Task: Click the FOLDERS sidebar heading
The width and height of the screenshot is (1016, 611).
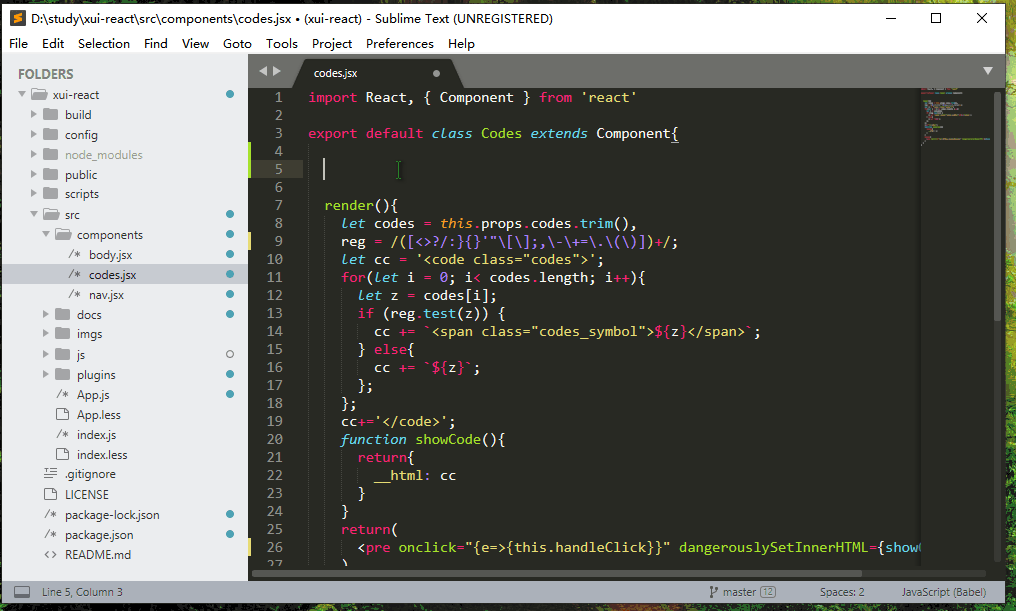Action: (45, 74)
